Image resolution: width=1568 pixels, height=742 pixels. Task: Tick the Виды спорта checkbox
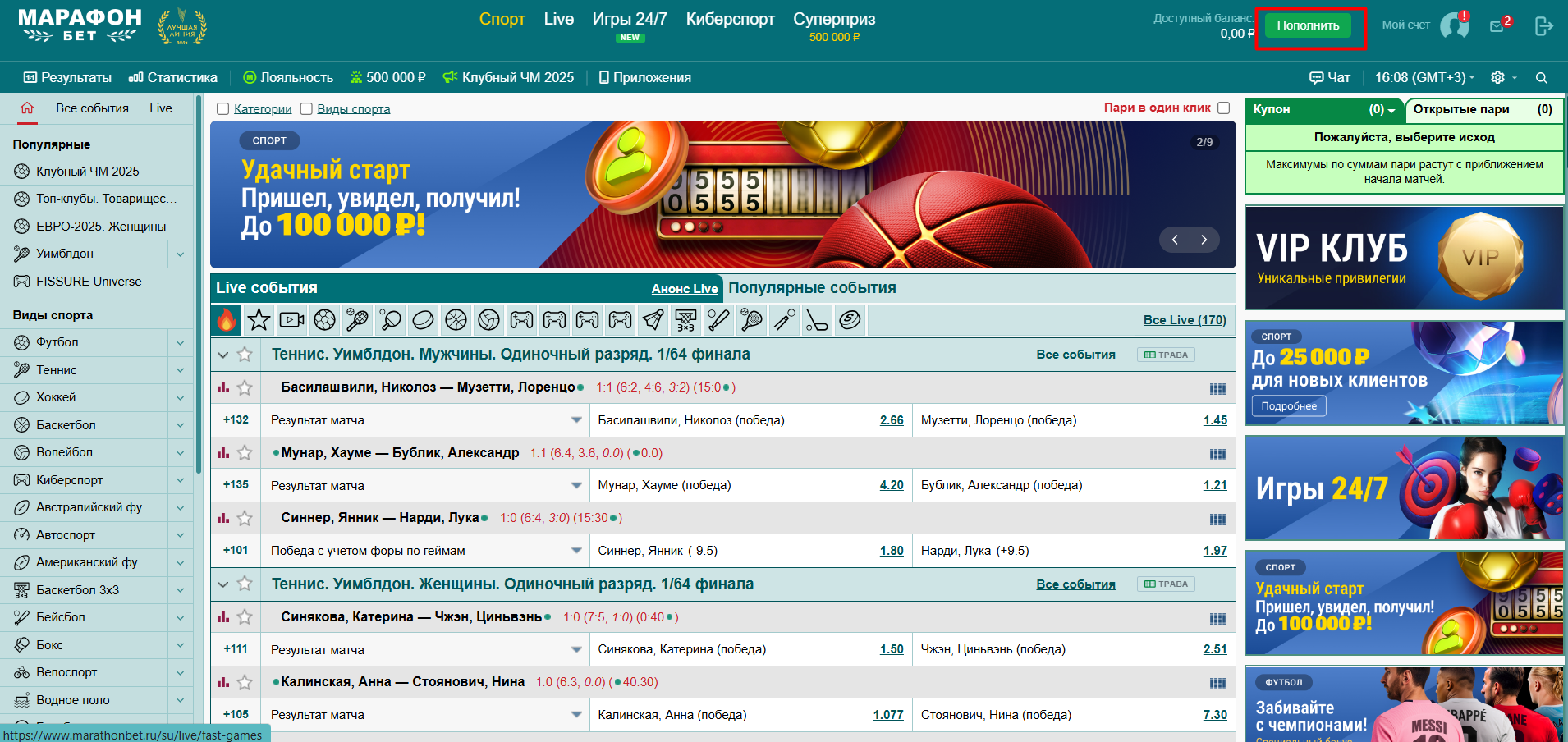[306, 109]
